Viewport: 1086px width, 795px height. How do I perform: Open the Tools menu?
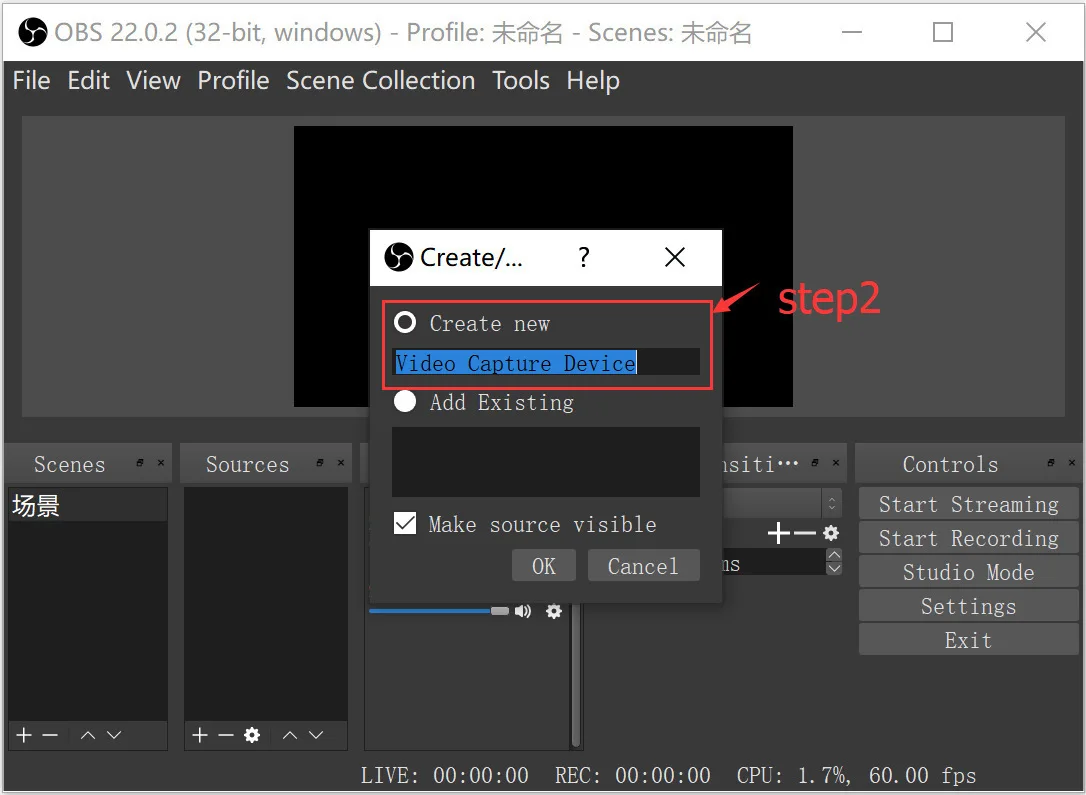coord(520,81)
